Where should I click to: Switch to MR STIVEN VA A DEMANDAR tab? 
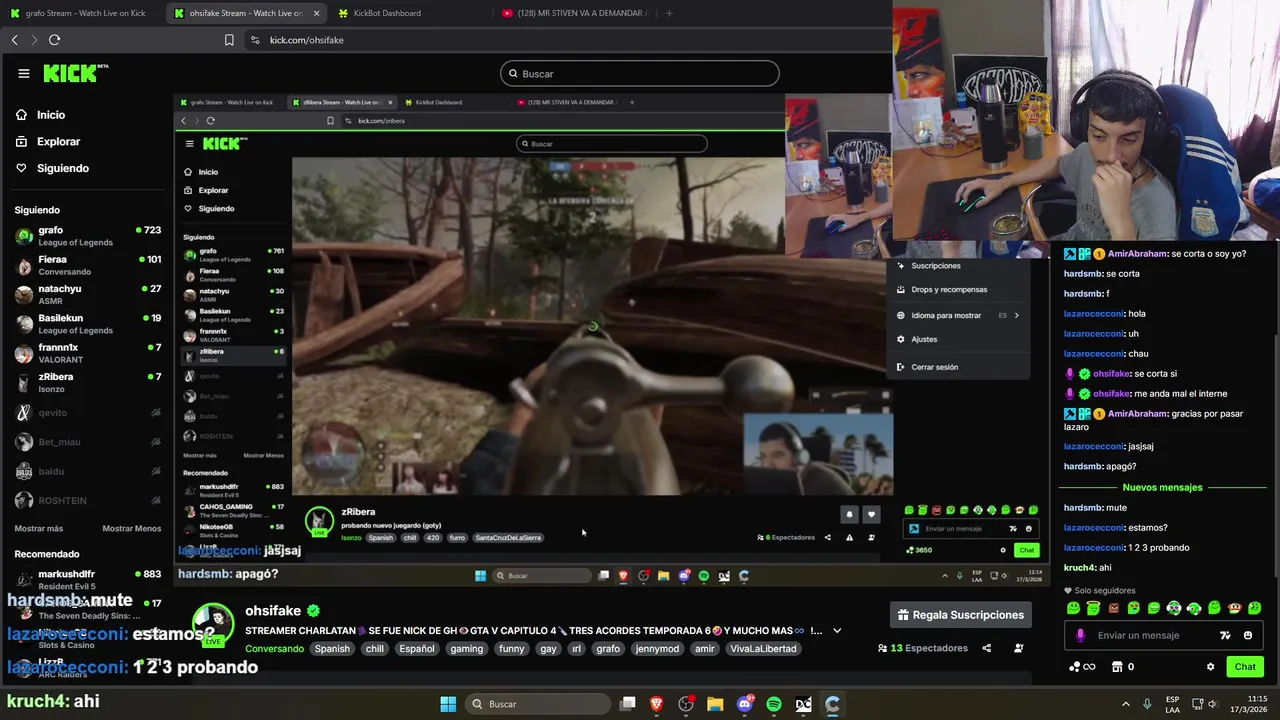click(x=575, y=13)
